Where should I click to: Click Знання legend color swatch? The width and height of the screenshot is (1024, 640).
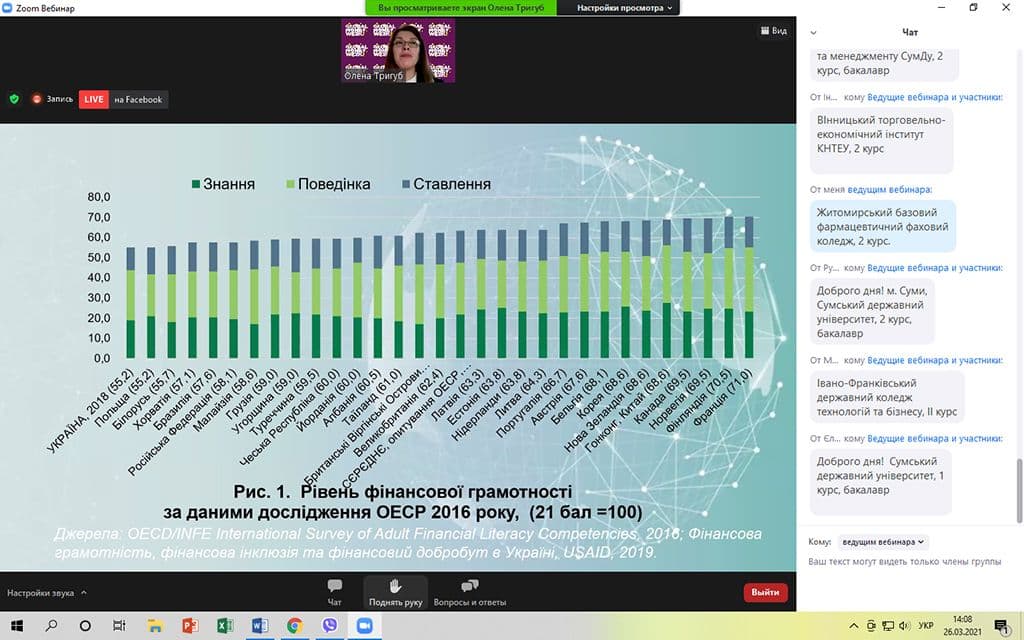[195, 184]
